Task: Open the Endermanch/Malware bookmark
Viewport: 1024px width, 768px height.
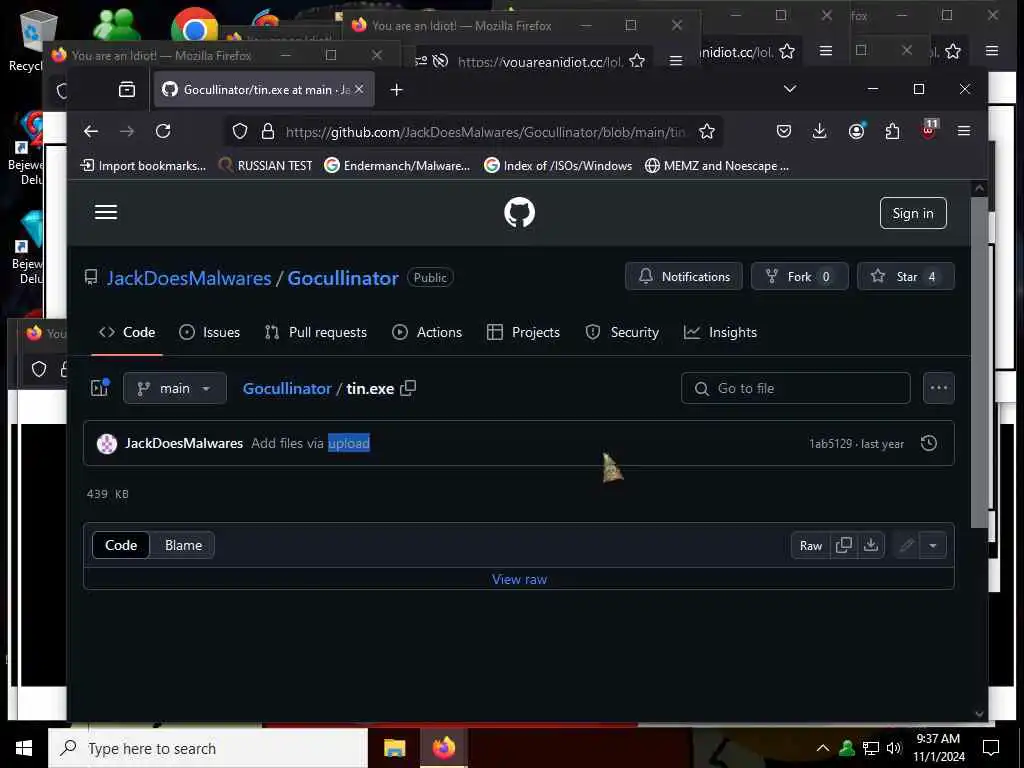Action: (397, 166)
